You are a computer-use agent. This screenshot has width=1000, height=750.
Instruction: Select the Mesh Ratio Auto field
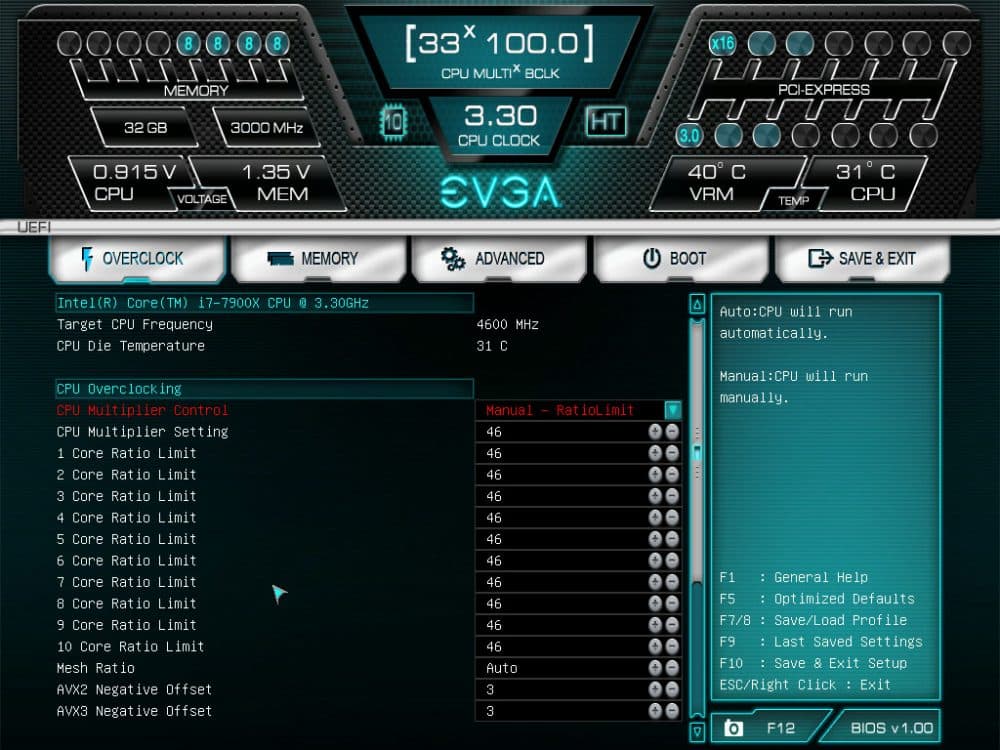click(x=578, y=668)
